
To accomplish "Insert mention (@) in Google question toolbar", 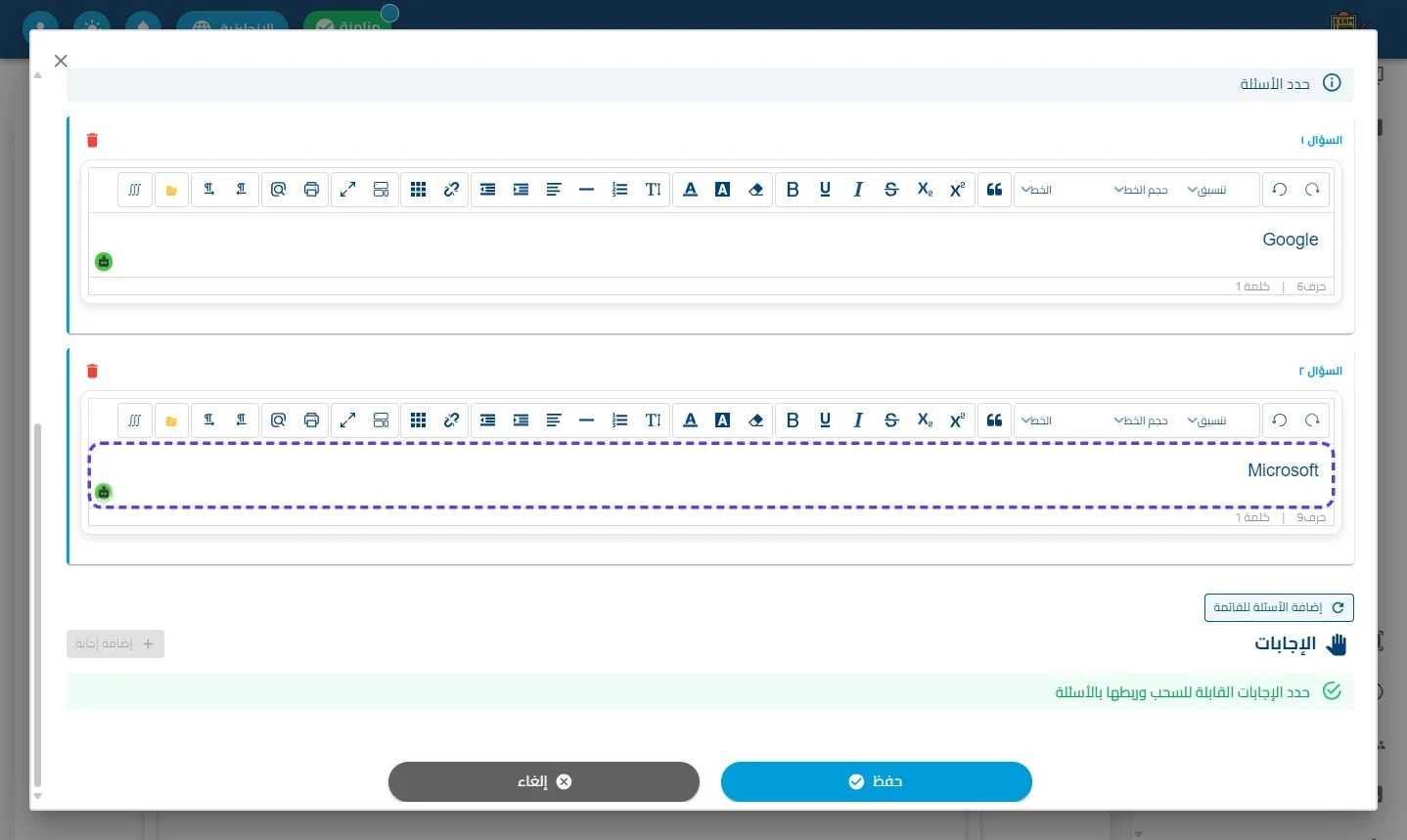I will click(x=279, y=190).
